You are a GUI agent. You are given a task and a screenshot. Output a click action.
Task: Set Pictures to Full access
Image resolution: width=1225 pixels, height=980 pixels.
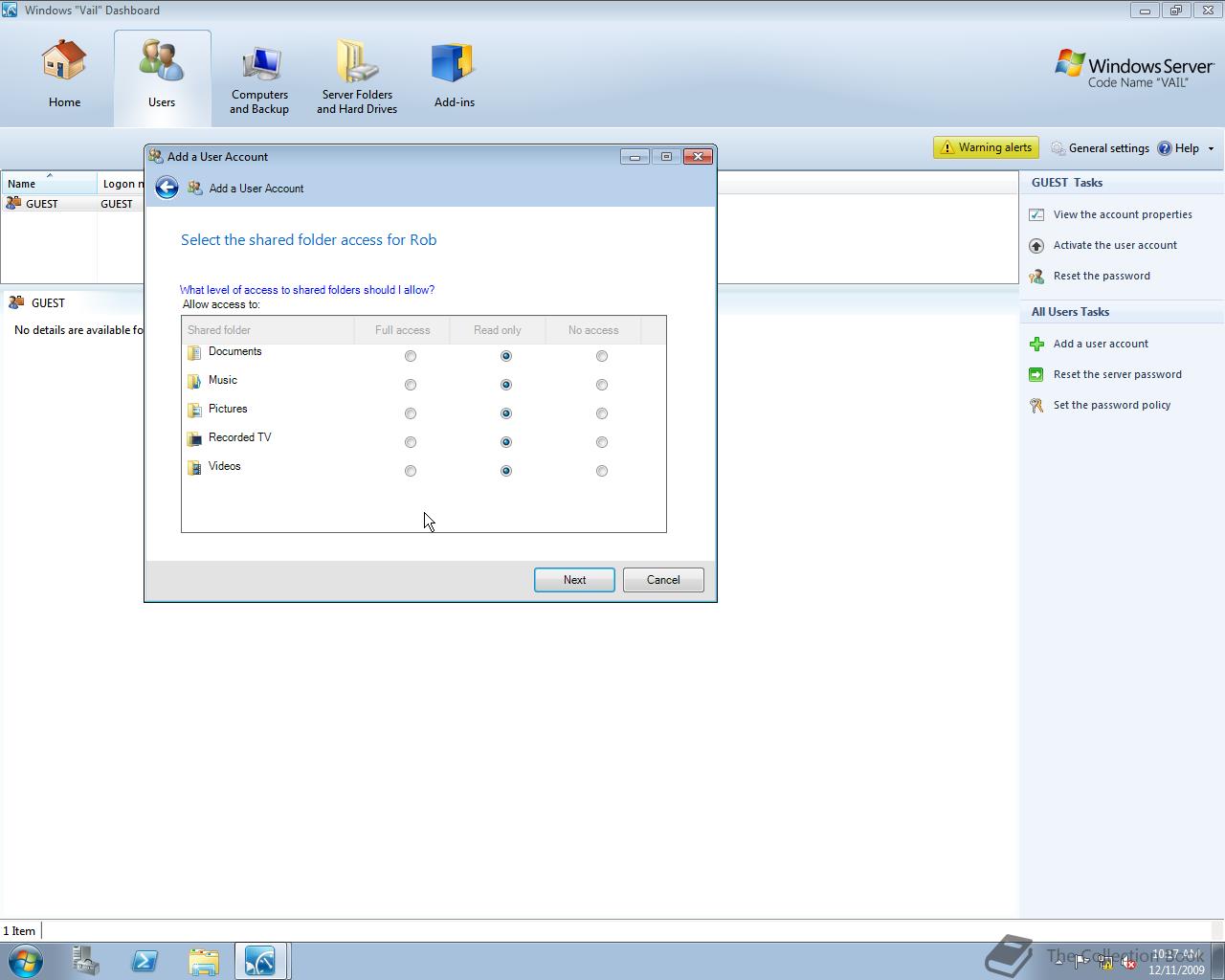411,413
